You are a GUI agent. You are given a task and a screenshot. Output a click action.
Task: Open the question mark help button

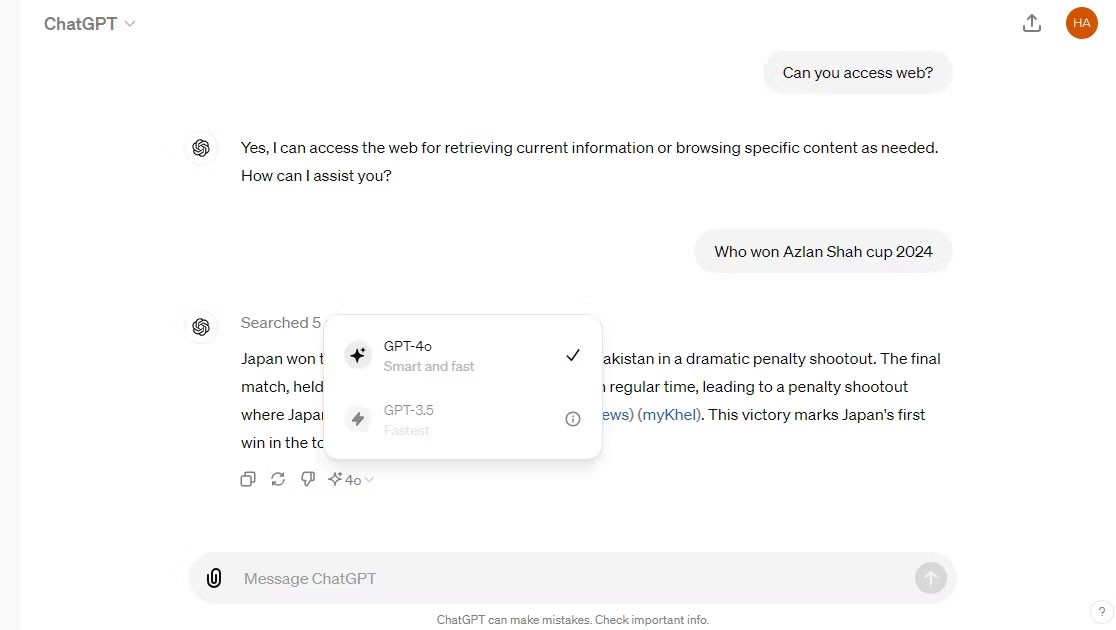[x=1098, y=612]
